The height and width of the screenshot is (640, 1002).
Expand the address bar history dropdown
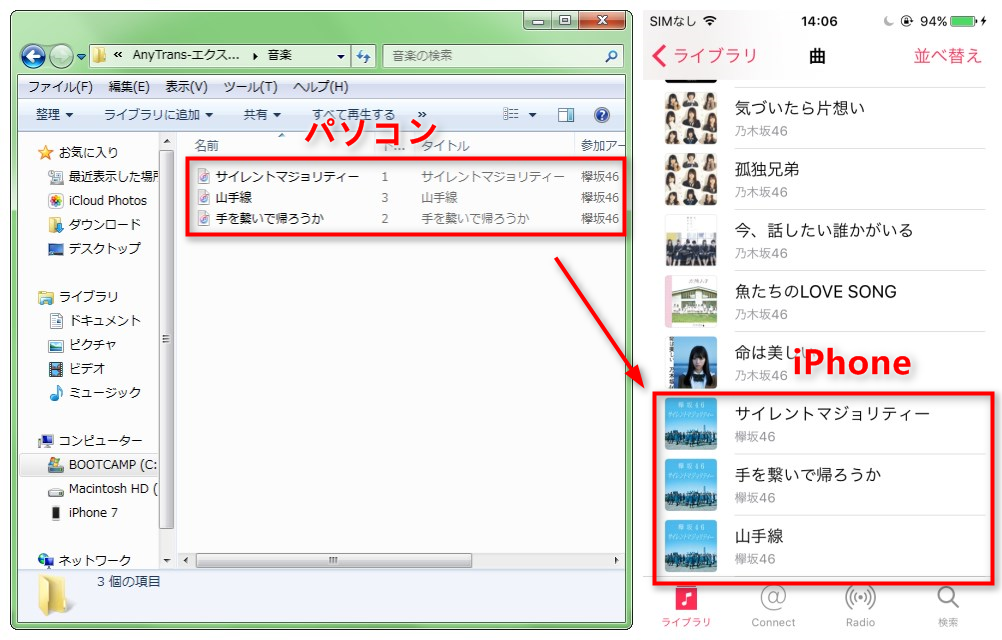[341, 56]
